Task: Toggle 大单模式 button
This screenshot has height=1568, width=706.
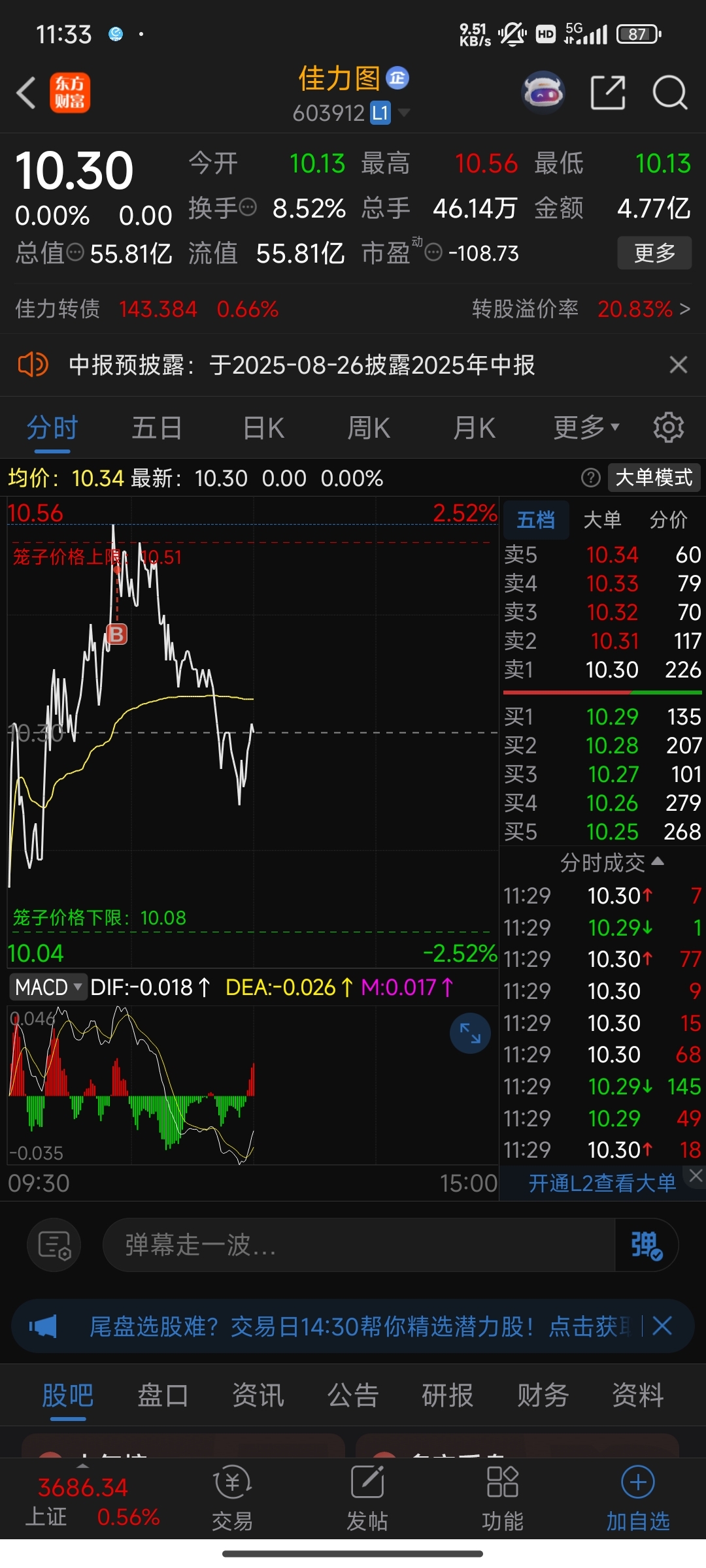Action: 654,478
